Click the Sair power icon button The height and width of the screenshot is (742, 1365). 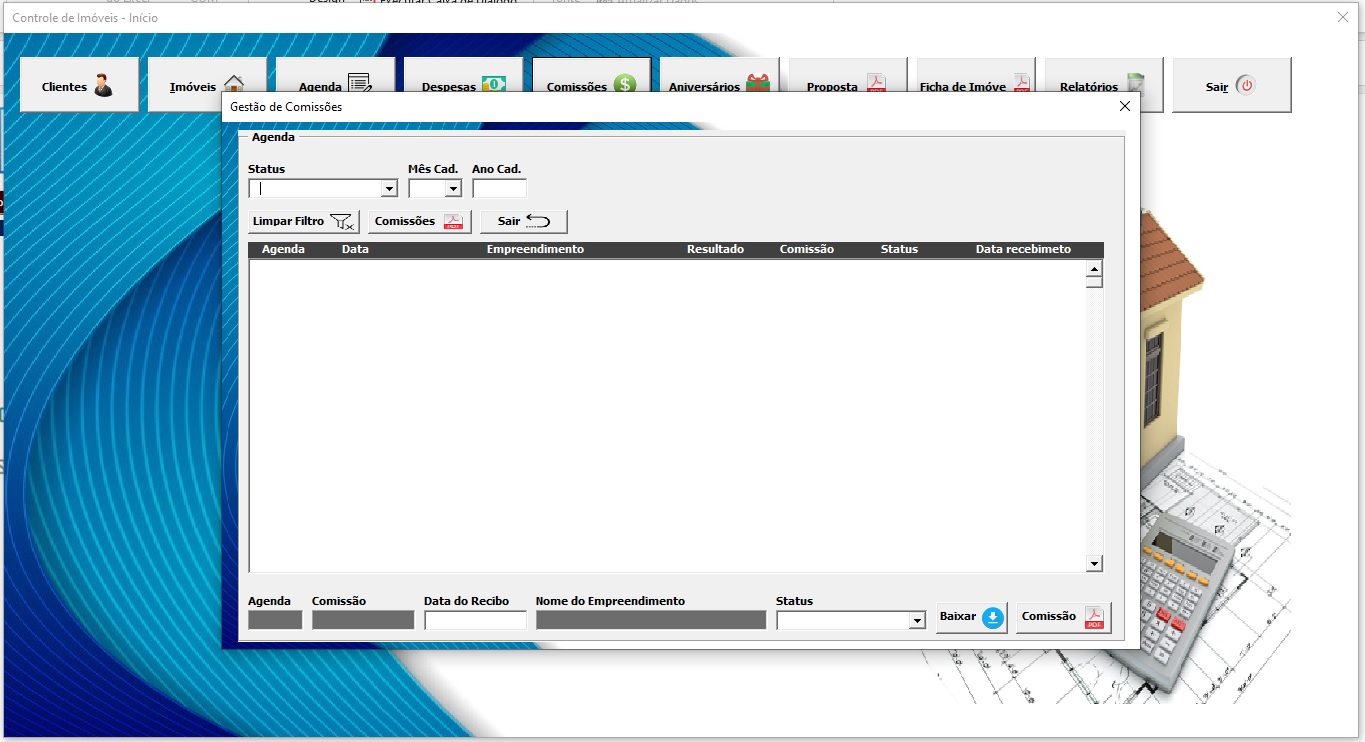click(x=1232, y=85)
